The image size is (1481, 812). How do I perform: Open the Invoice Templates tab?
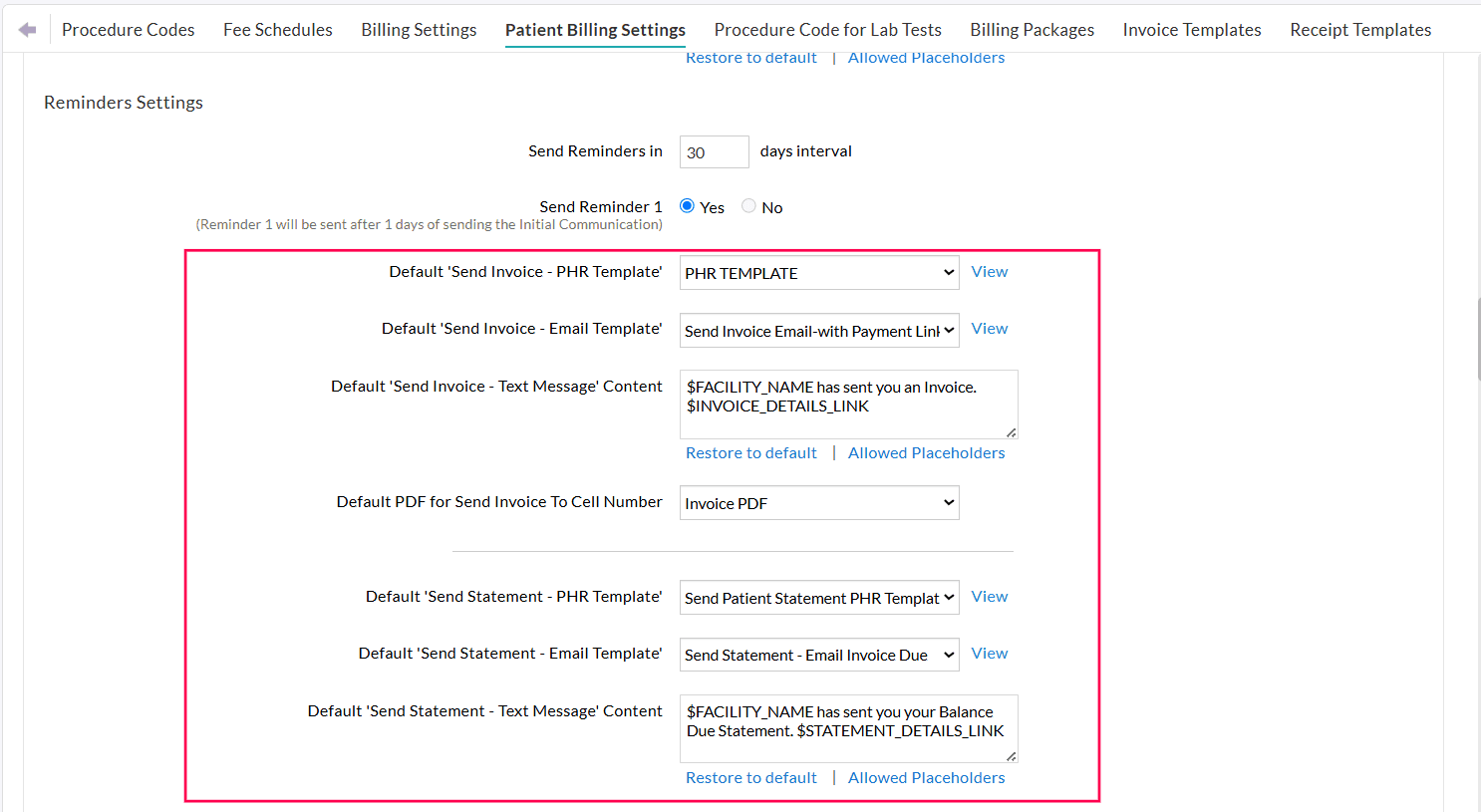[x=1191, y=29]
